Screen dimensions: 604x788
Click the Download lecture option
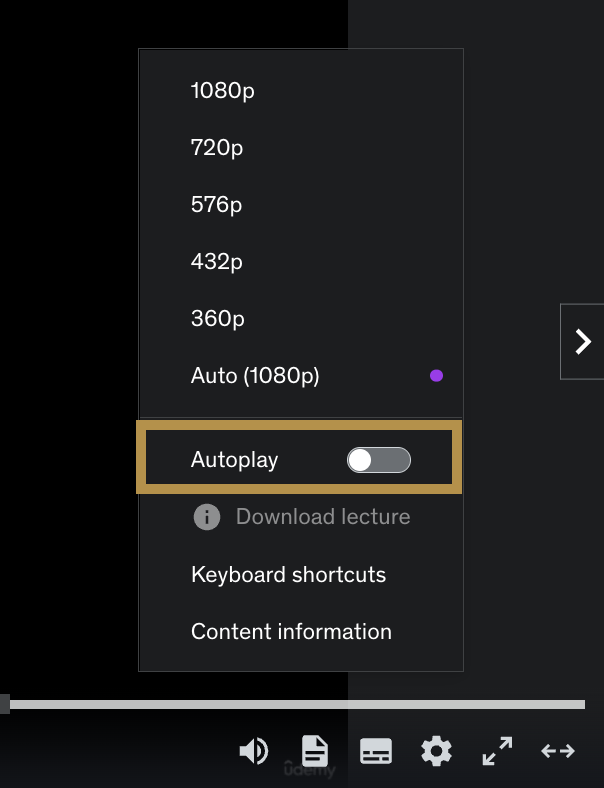pyautogui.click(x=322, y=517)
